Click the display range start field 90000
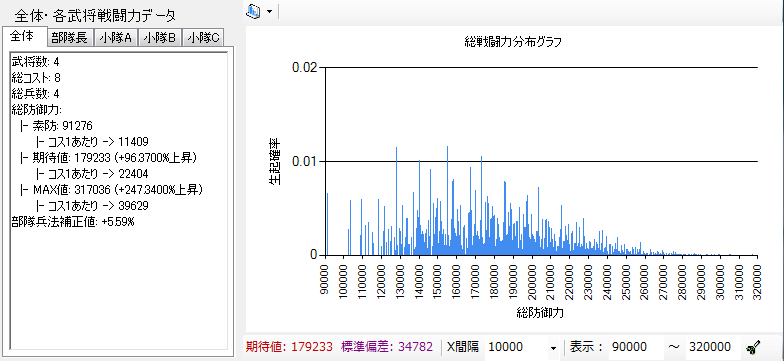Viewport: 784px width, 361px height. (636, 347)
